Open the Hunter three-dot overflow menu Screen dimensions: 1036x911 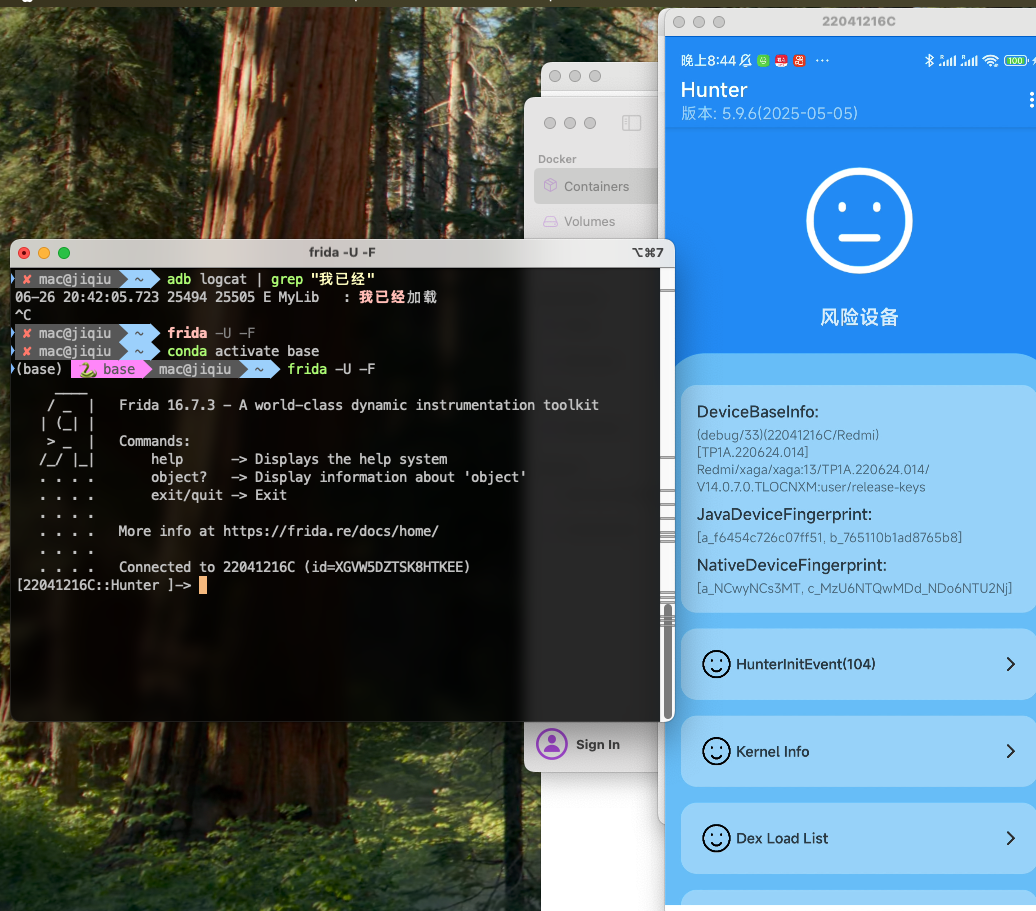pos(1031,100)
